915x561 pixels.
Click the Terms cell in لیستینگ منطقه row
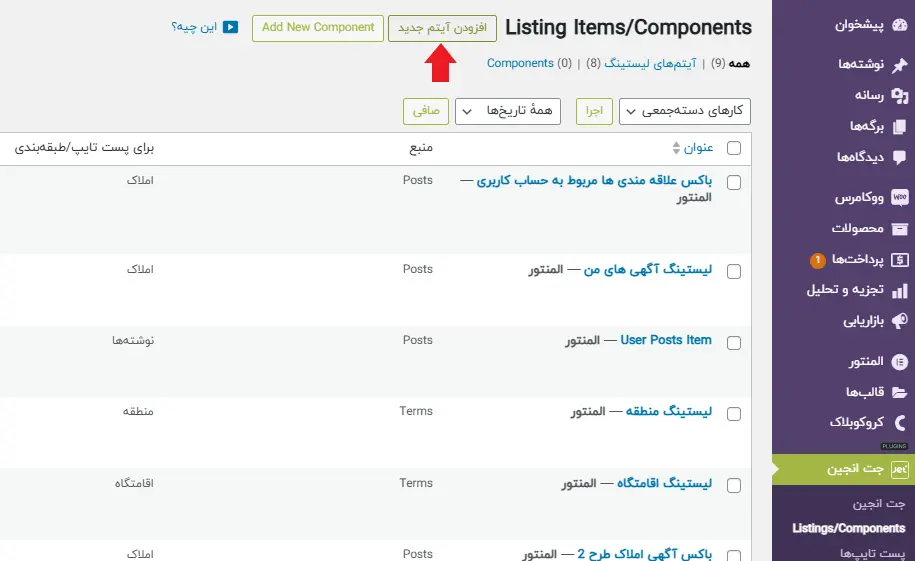pyautogui.click(x=416, y=411)
